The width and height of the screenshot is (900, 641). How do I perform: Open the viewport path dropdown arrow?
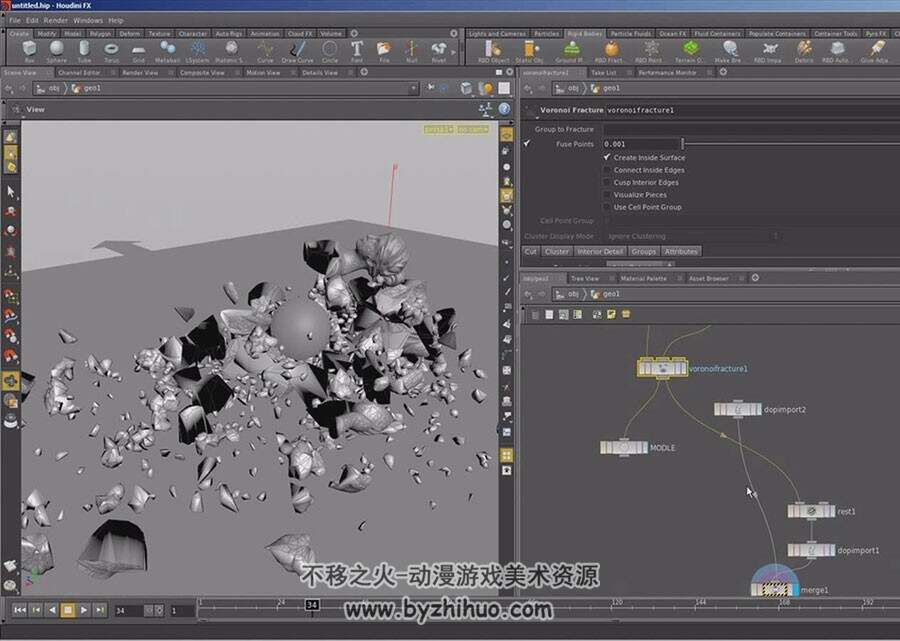[x=413, y=88]
